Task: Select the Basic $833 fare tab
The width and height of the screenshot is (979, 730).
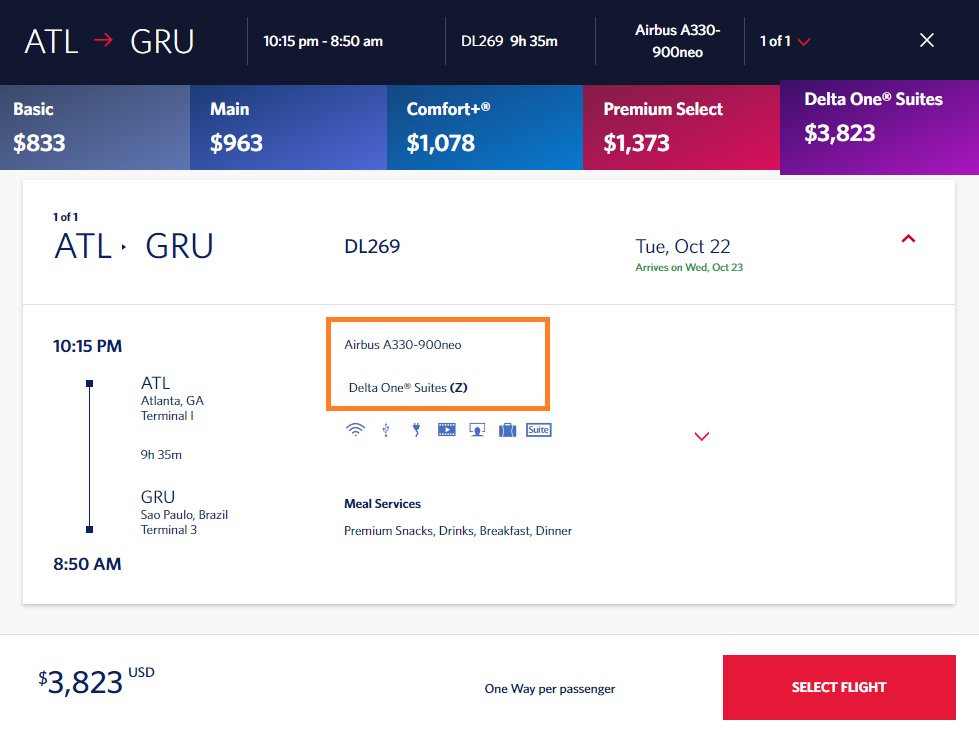Action: pyautogui.click(x=95, y=127)
